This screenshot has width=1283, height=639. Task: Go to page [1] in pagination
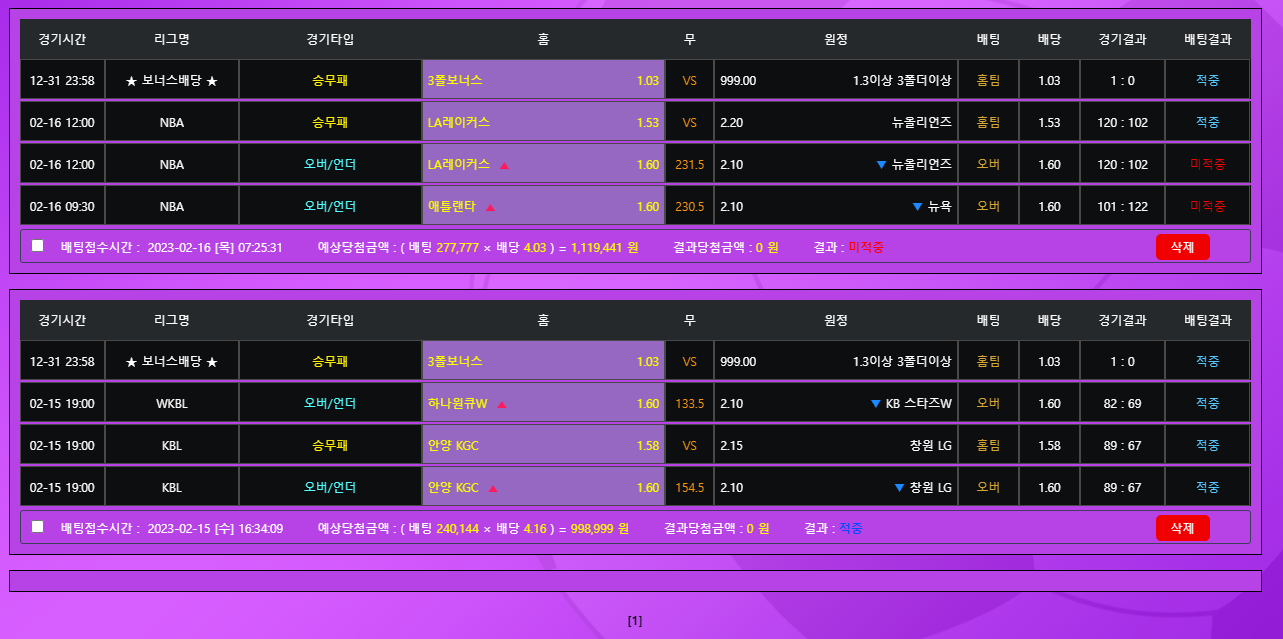635,621
